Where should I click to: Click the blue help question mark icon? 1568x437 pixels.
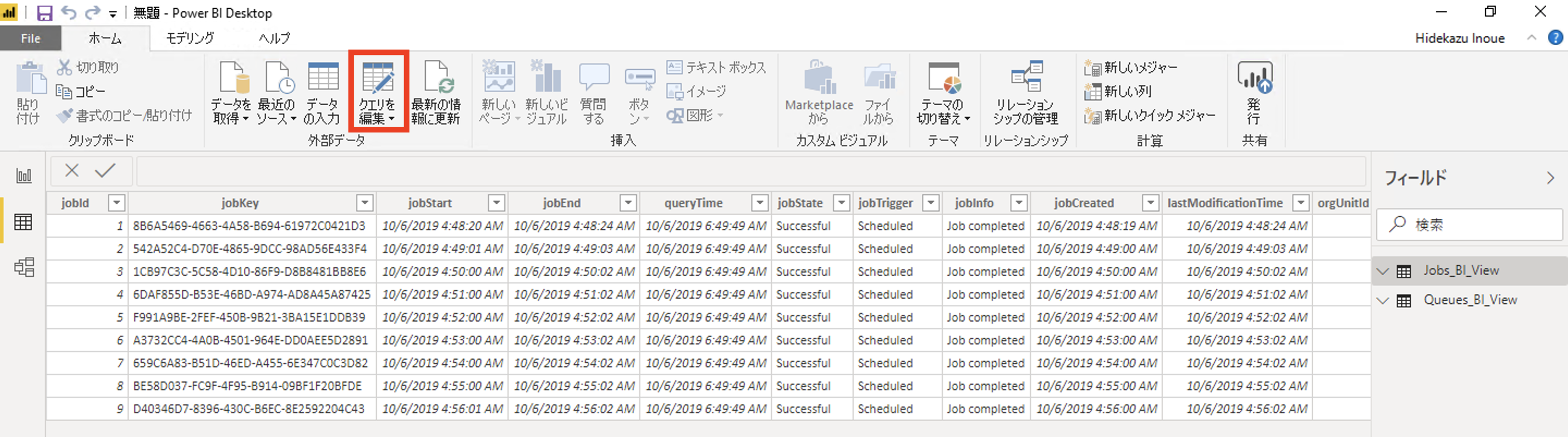[x=1555, y=38]
